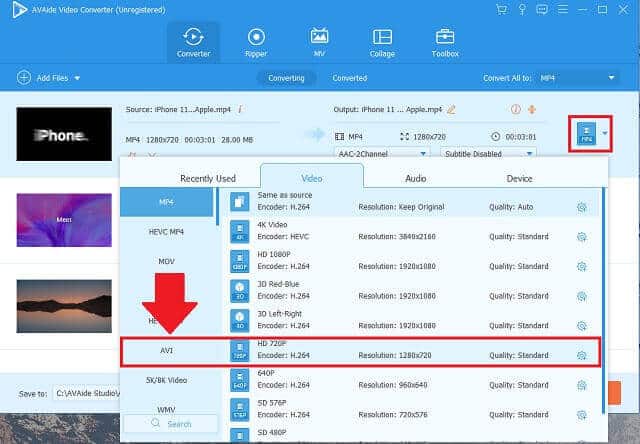This screenshot has height=444, width=640.
Task: Click the Quality: Auto text
Action: 511,207
